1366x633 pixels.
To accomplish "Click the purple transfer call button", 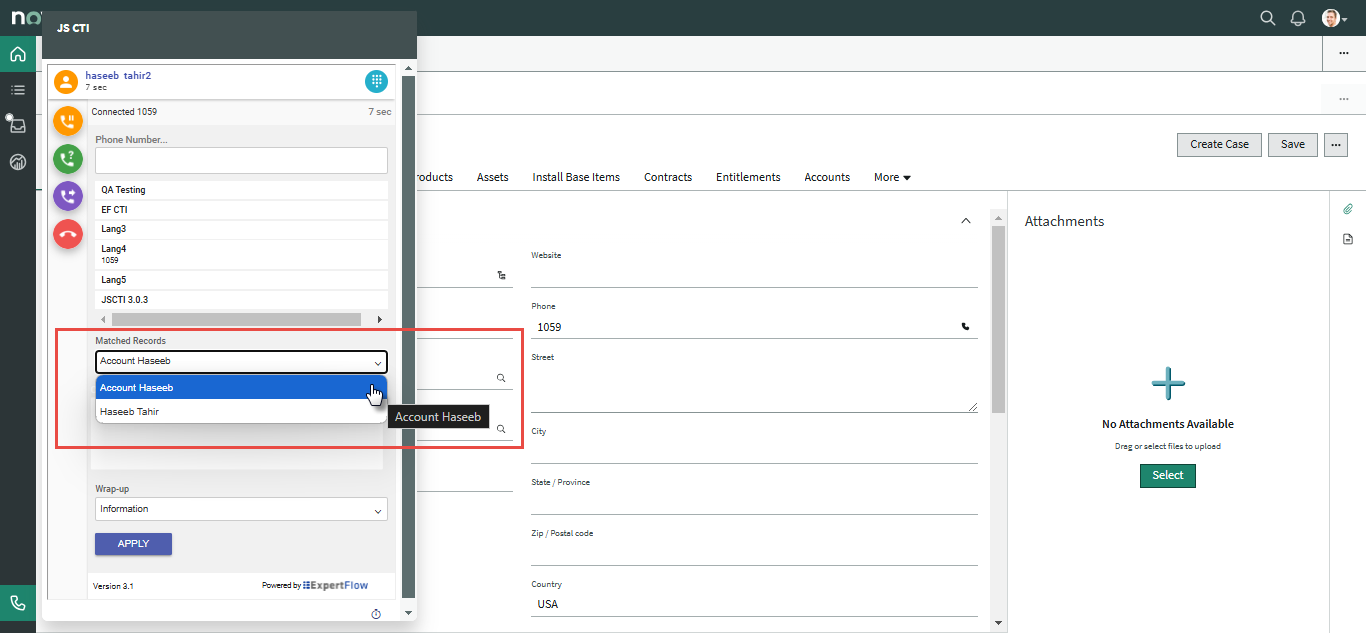I will pos(68,196).
